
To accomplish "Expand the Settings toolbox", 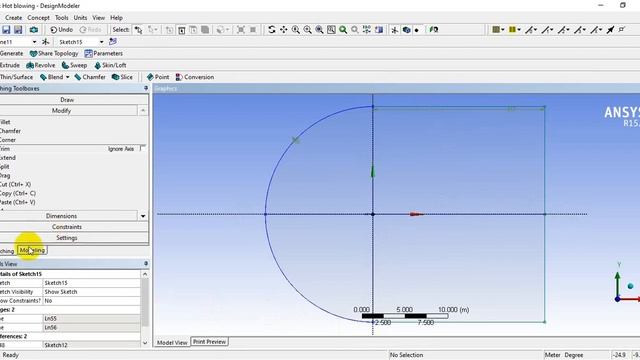I will click(67, 238).
